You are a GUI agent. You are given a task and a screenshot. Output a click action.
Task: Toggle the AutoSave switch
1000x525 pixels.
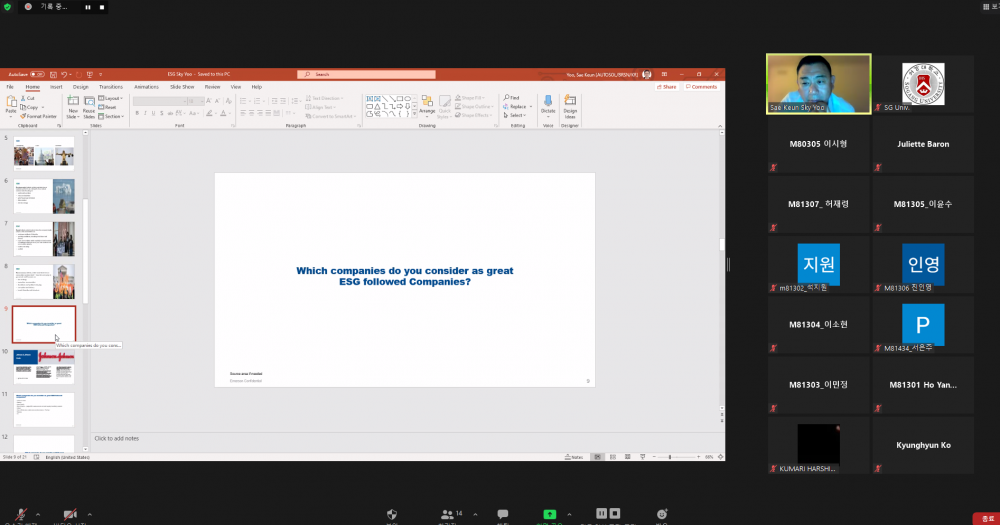37,75
